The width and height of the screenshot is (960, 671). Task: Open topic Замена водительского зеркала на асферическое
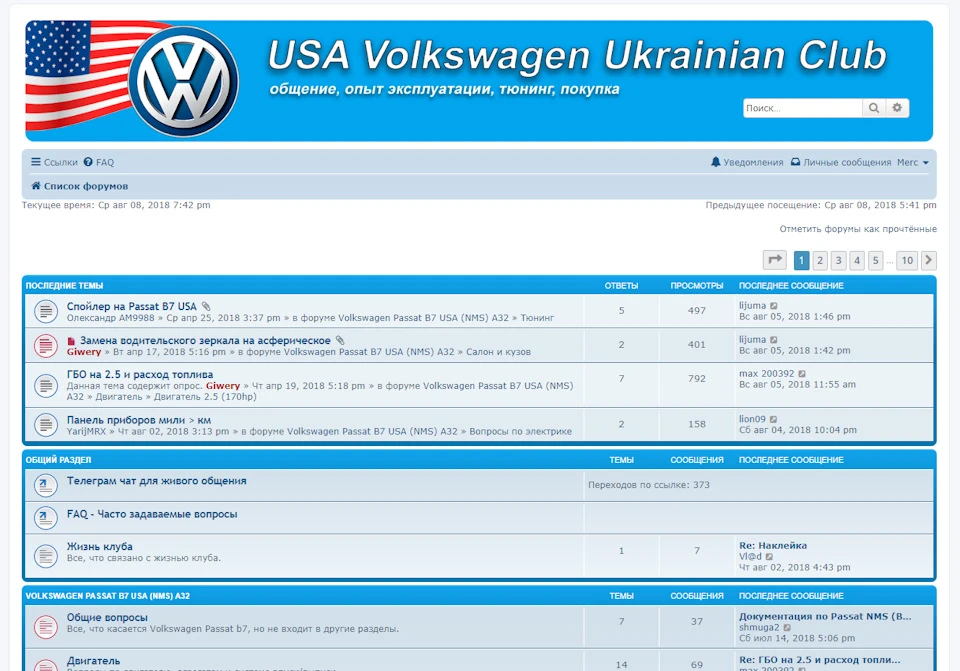pyautogui.click(x=205, y=340)
